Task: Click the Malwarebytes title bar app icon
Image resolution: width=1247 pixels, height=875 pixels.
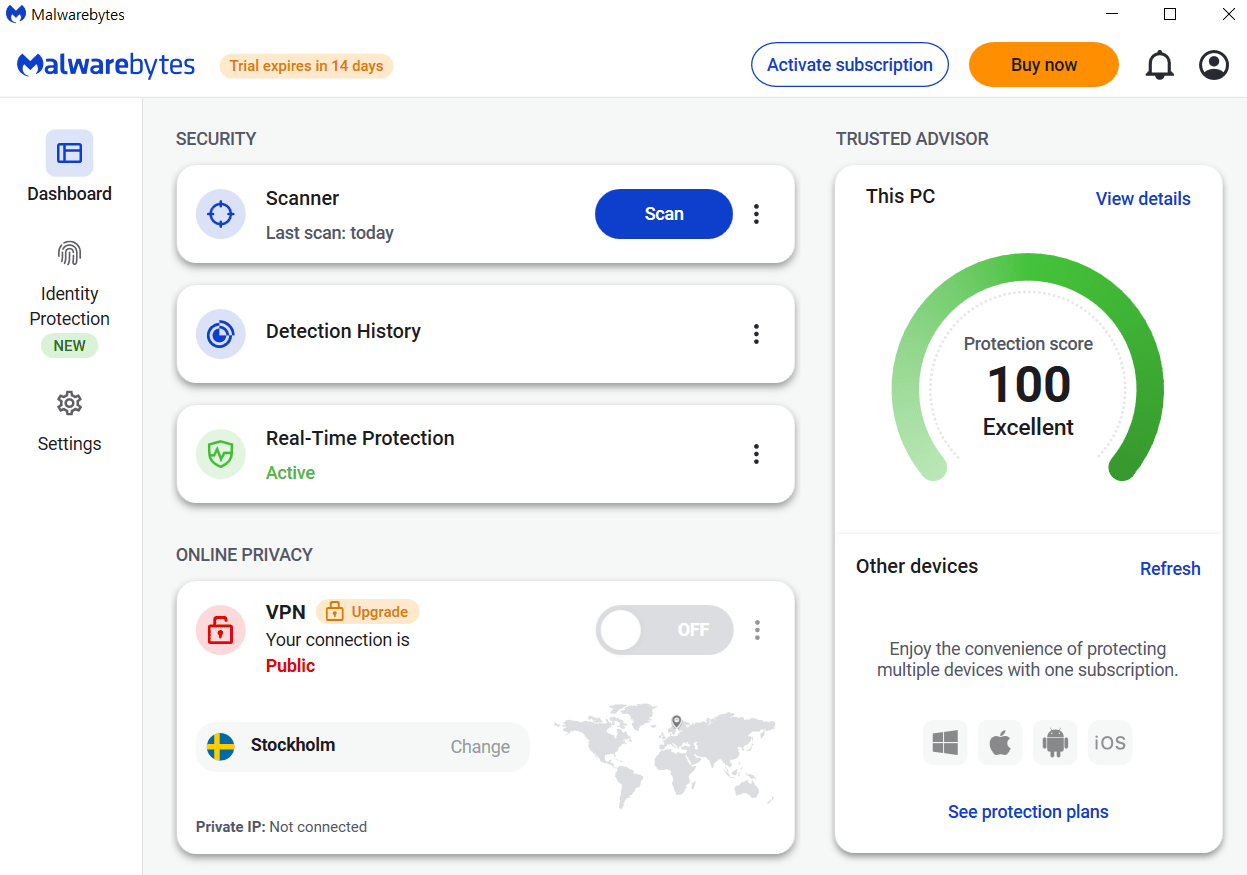Action: click(x=16, y=15)
